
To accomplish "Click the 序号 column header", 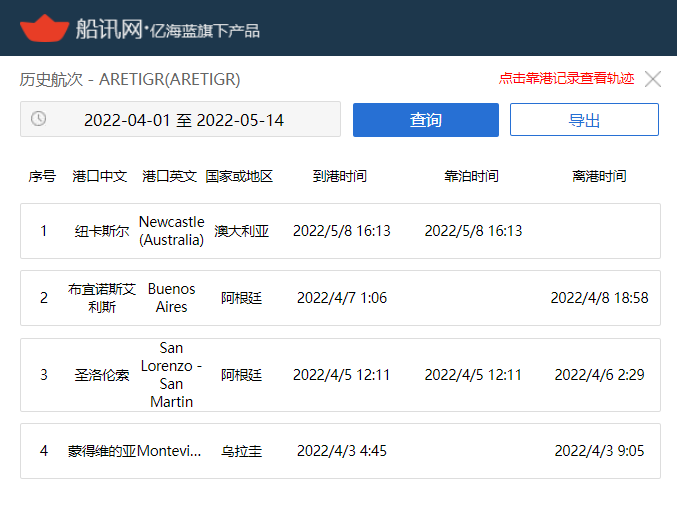I will click(x=42, y=176).
